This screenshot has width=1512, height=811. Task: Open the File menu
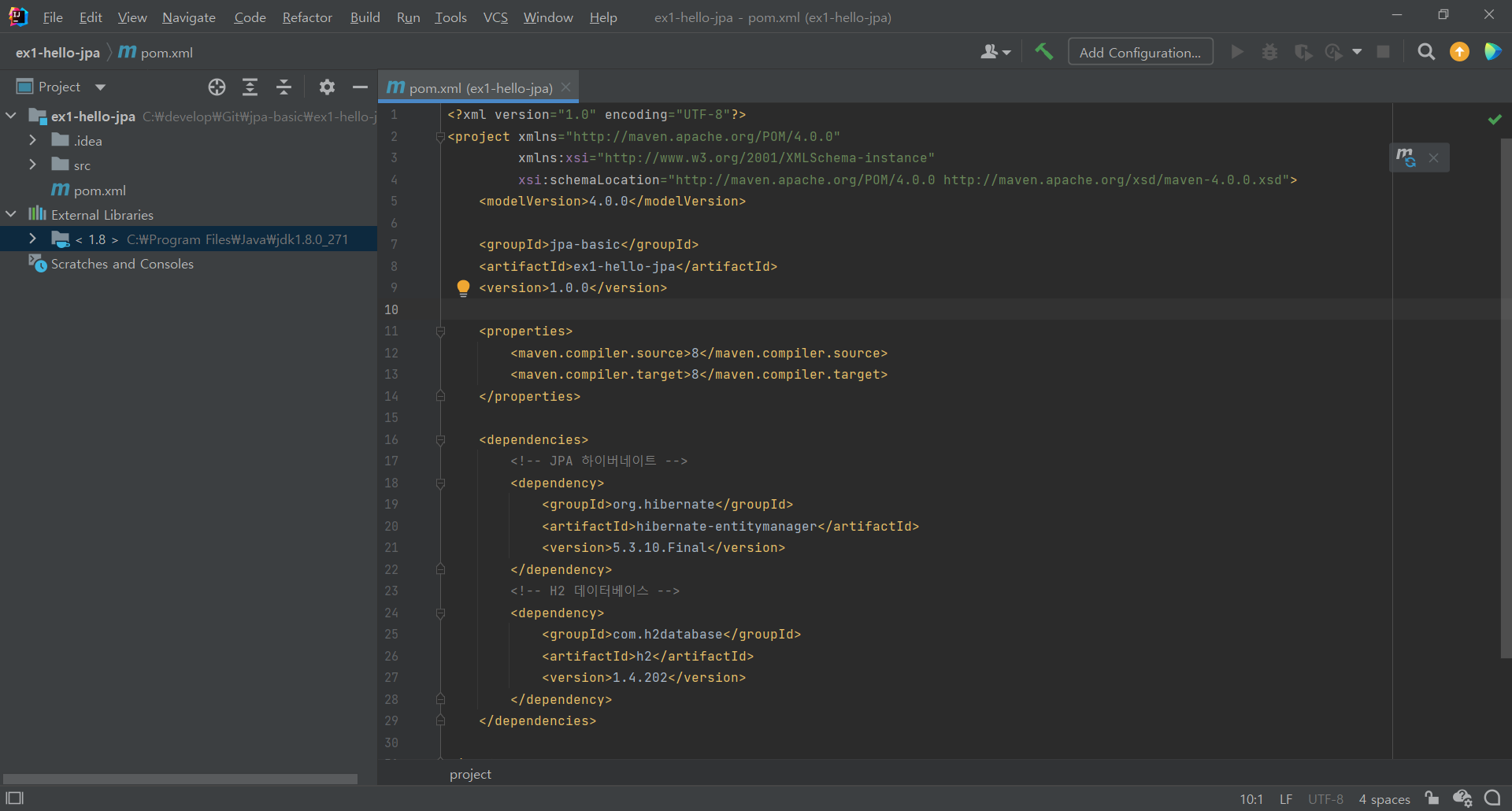(53, 17)
